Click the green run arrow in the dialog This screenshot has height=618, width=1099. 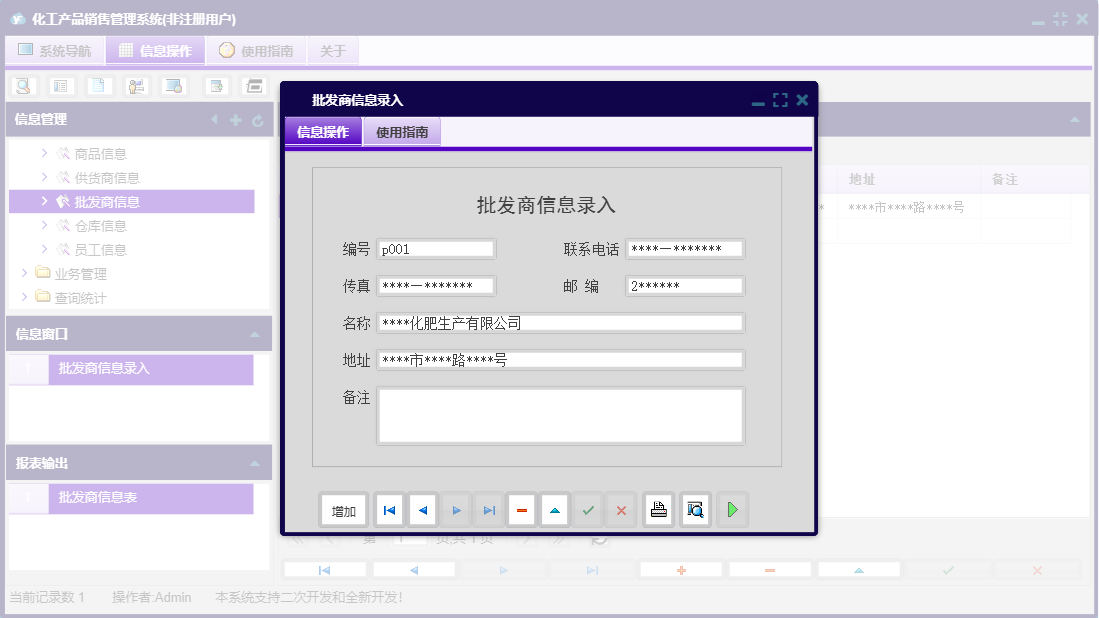tap(732, 509)
